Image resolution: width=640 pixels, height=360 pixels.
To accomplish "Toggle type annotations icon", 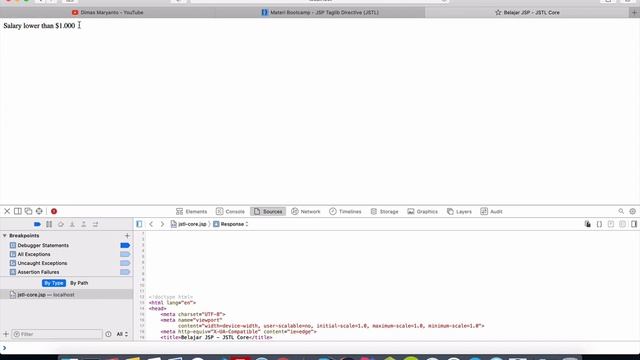I will click(x=611, y=224).
